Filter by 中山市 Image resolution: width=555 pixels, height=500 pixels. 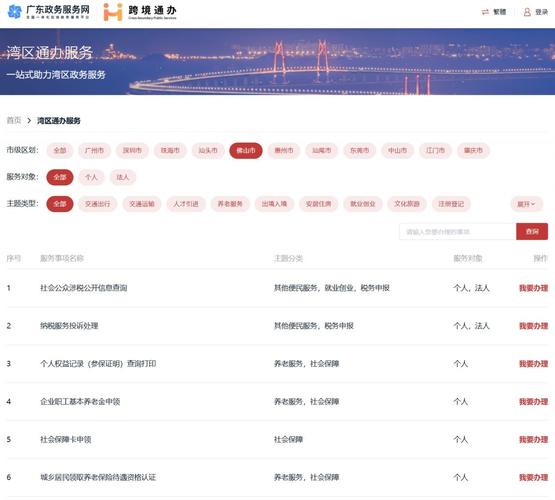click(x=397, y=150)
